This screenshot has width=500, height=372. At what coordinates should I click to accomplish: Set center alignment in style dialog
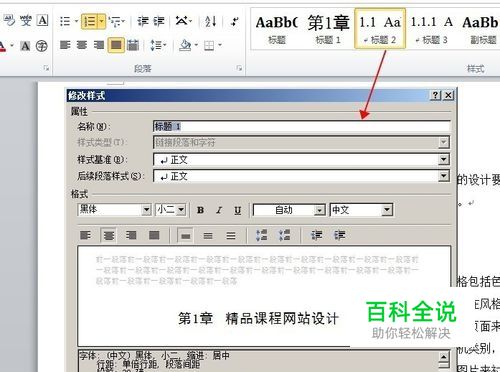coord(108,236)
